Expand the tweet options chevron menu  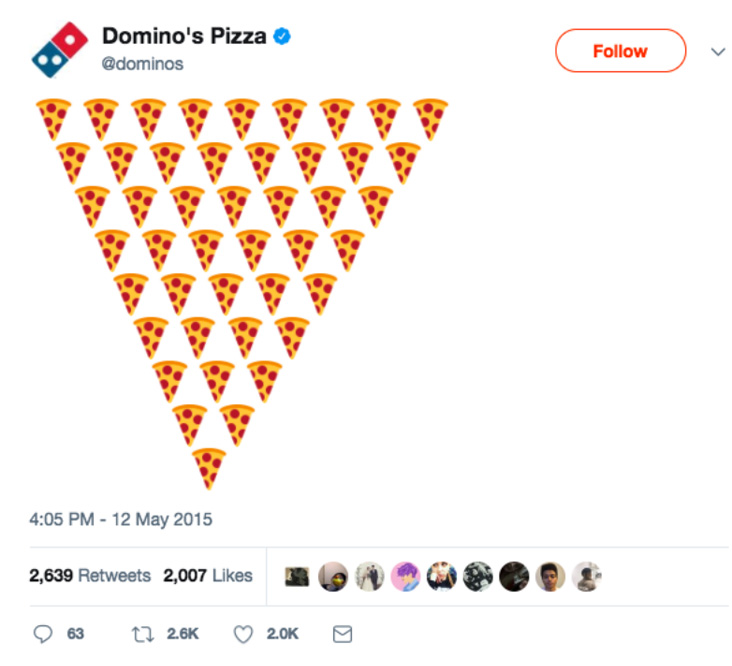717,52
